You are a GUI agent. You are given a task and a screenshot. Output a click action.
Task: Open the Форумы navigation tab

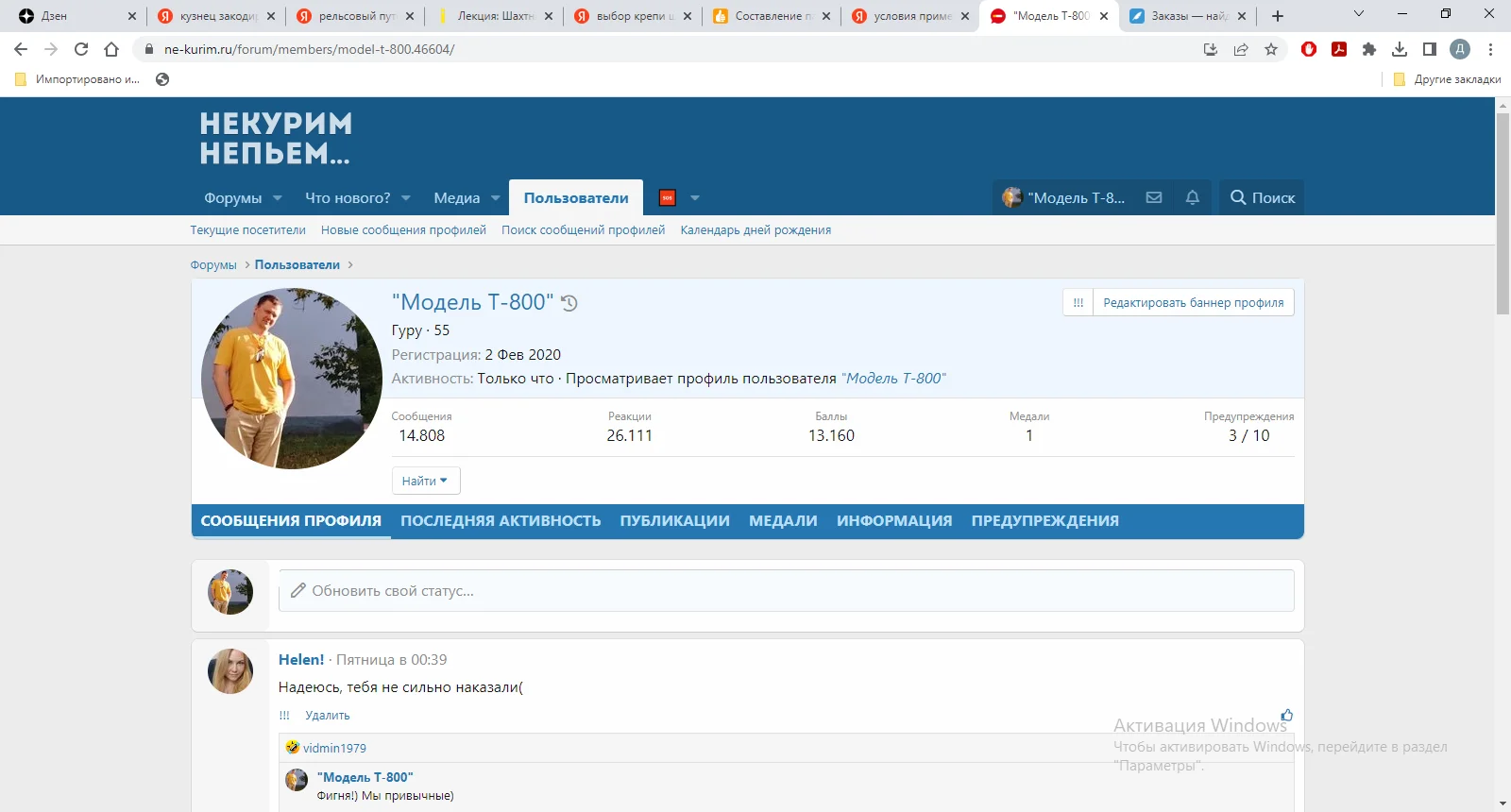(233, 198)
